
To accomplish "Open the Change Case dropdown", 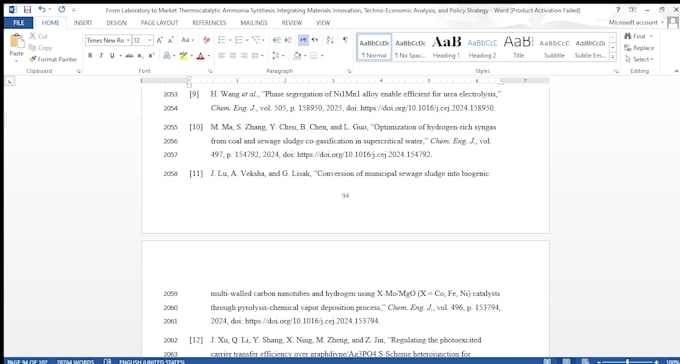I will [x=187, y=40].
